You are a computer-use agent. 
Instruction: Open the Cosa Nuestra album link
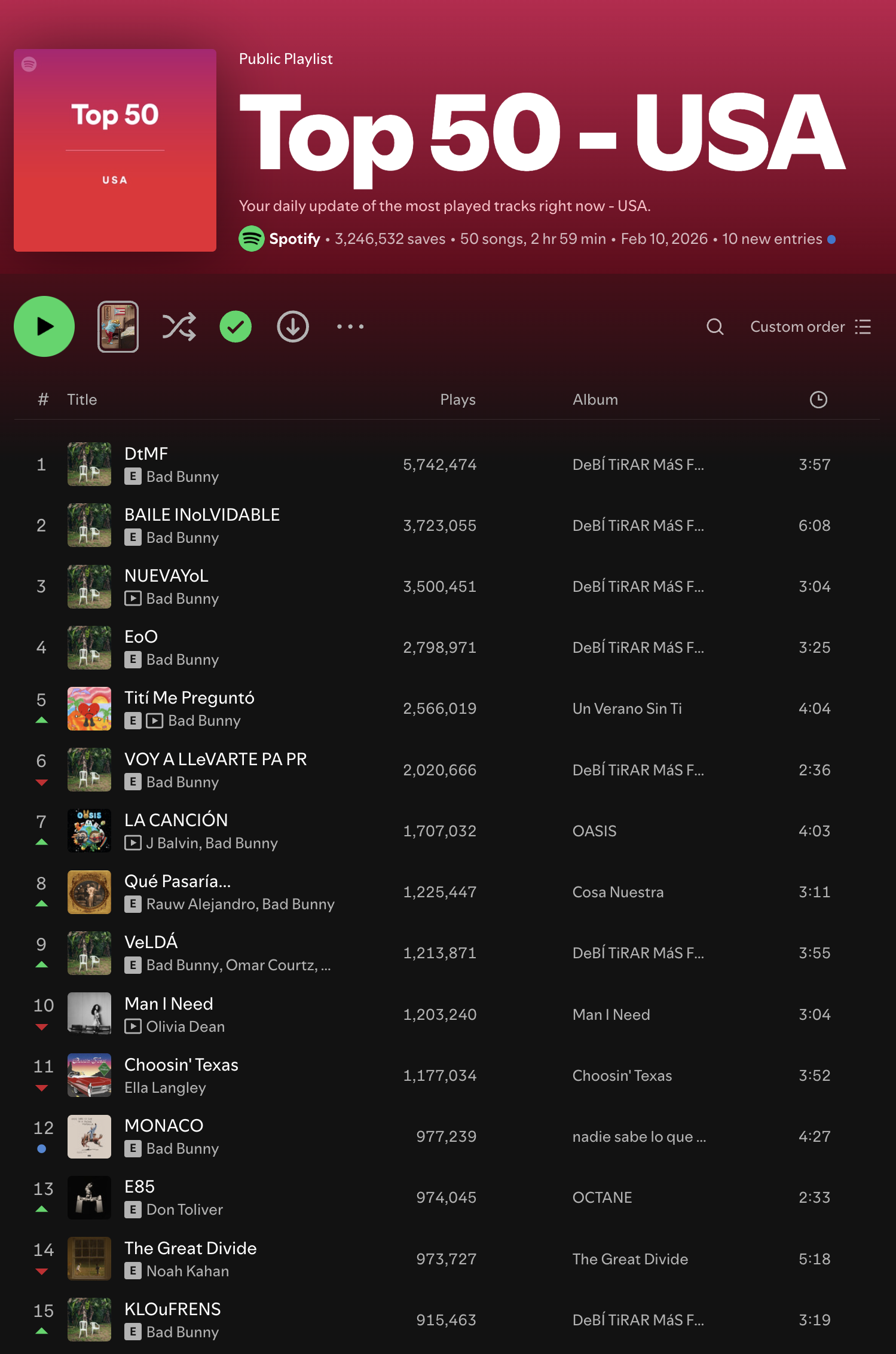[618, 892]
